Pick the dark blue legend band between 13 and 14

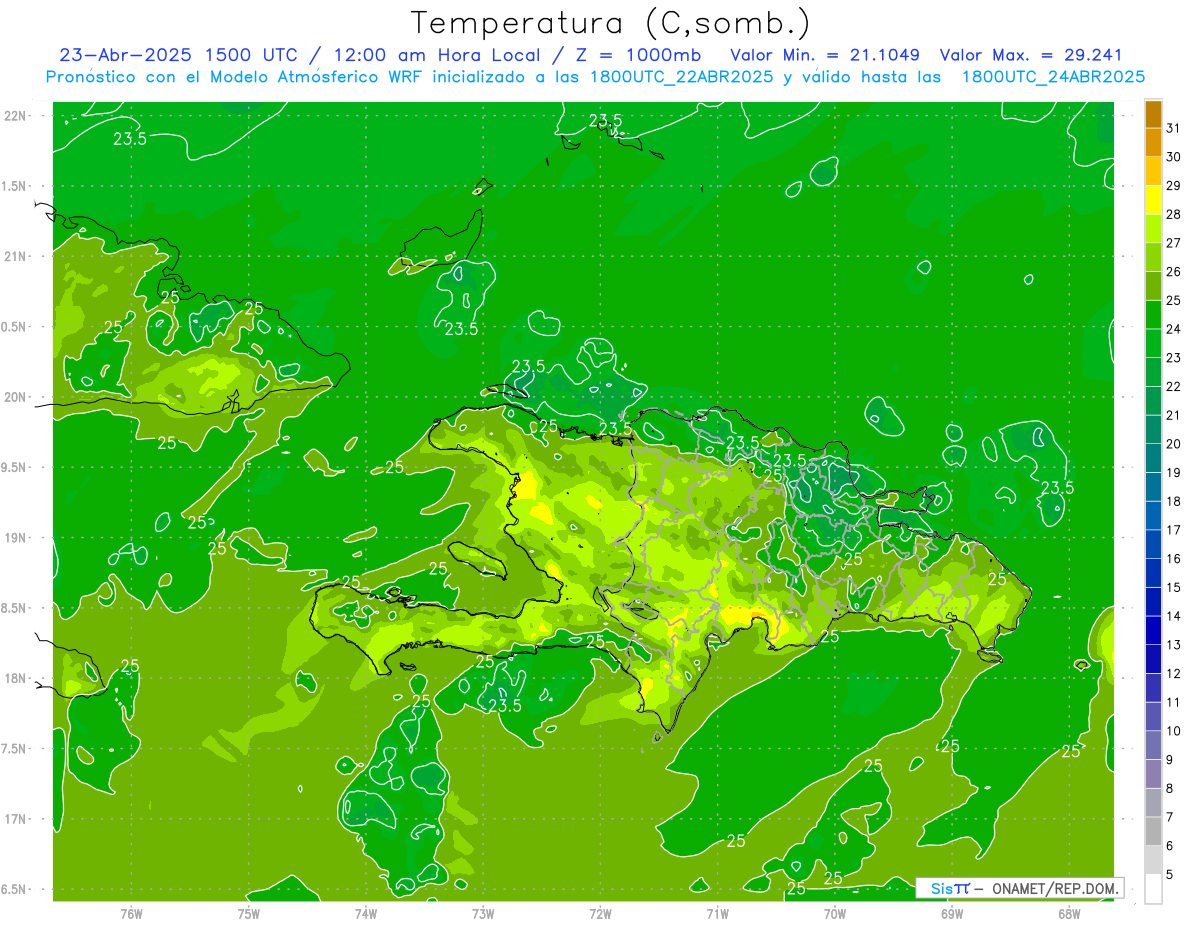coord(1153,630)
